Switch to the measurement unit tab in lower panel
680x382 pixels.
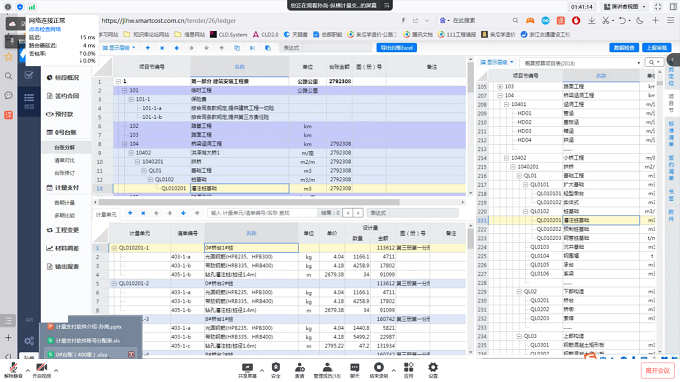coord(106,214)
